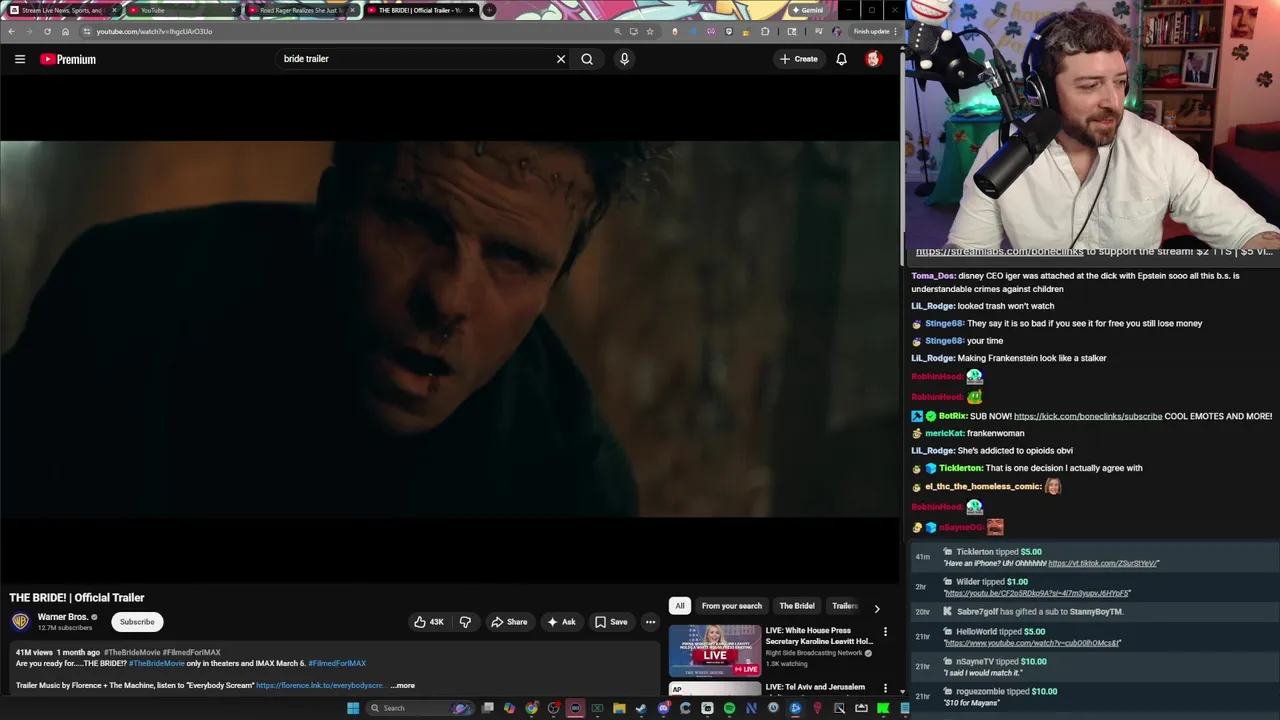The image size is (1280, 720).
Task: Follow the florence.lnk.to/everybodyscre... link
Action: (x=319, y=686)
